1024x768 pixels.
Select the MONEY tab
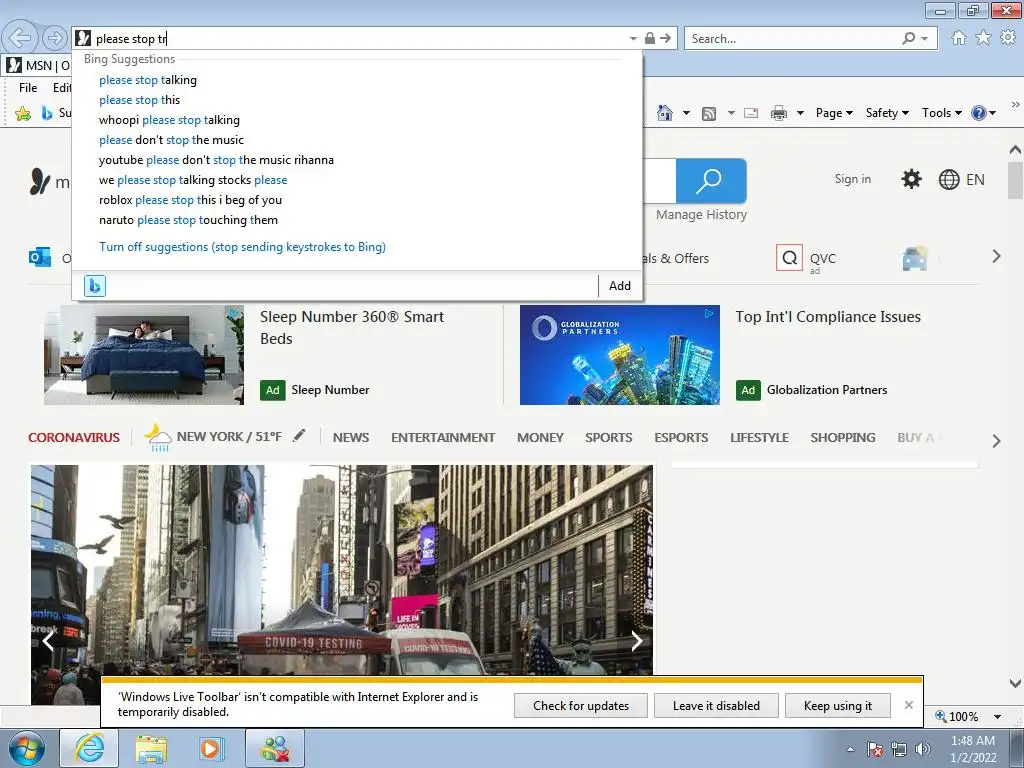click(540, 438)
